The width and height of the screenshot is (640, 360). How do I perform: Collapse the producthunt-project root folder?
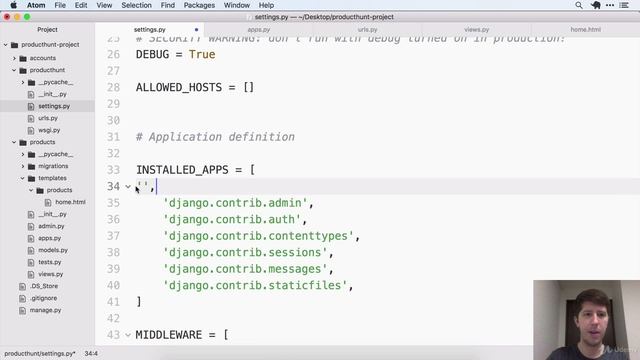[6, 45]
